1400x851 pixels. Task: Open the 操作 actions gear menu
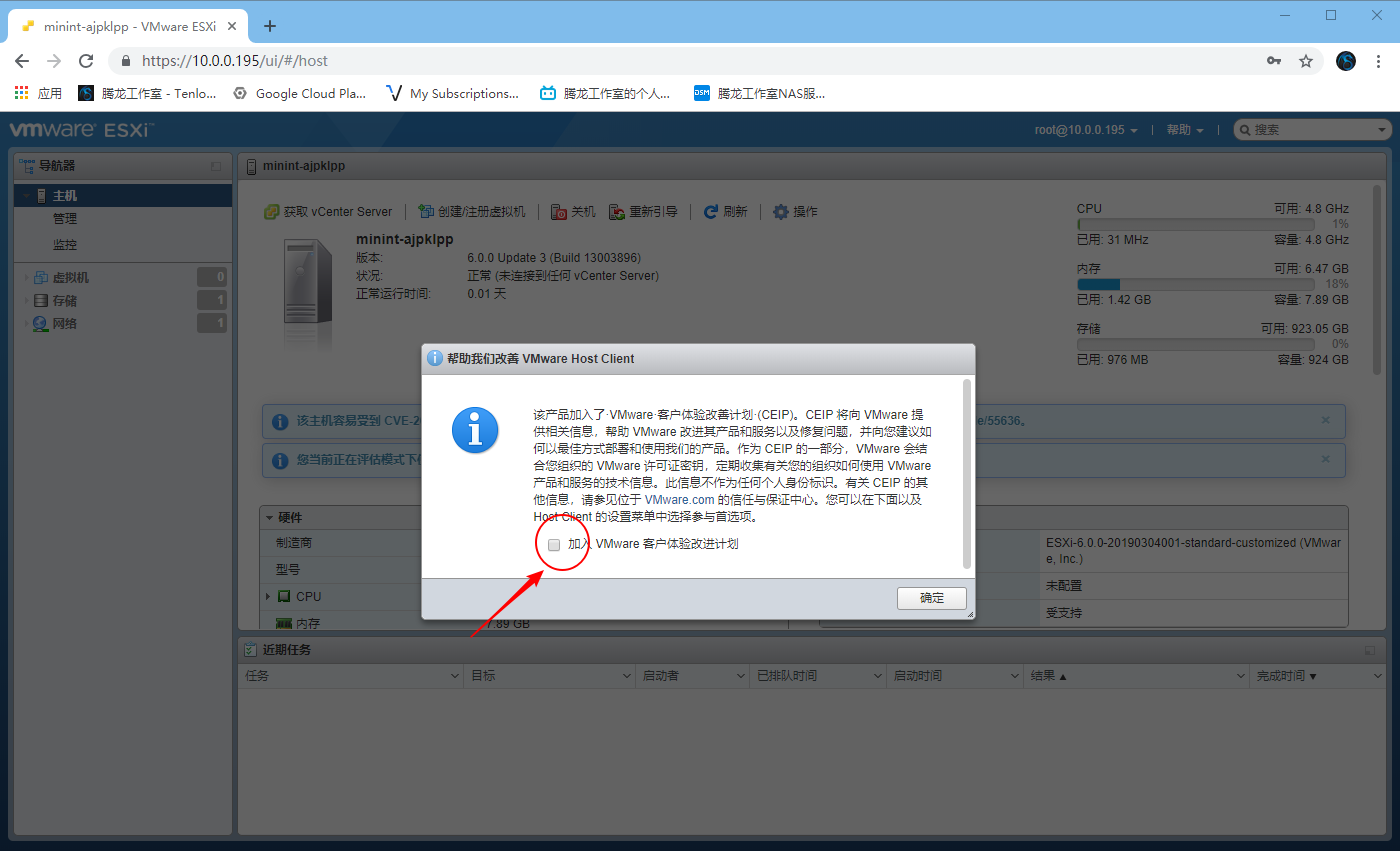(x=795, y=212)
